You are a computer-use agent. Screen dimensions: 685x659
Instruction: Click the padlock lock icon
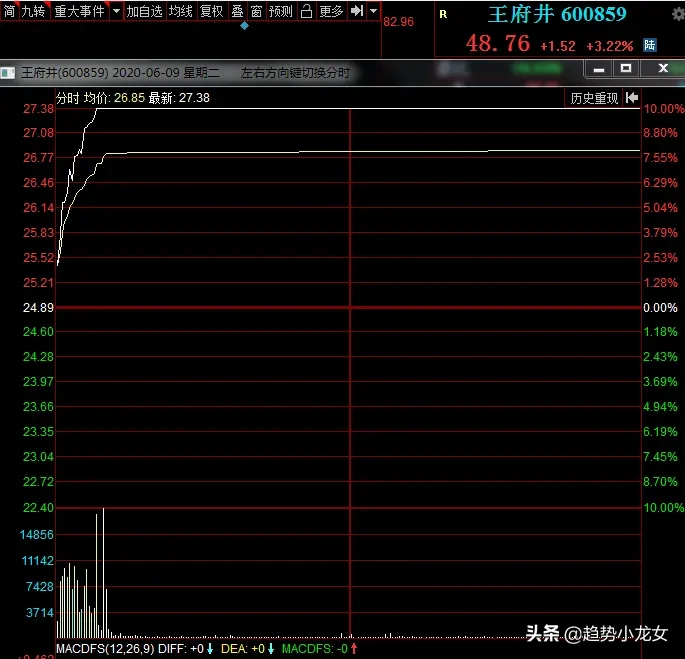pos(306,11)
